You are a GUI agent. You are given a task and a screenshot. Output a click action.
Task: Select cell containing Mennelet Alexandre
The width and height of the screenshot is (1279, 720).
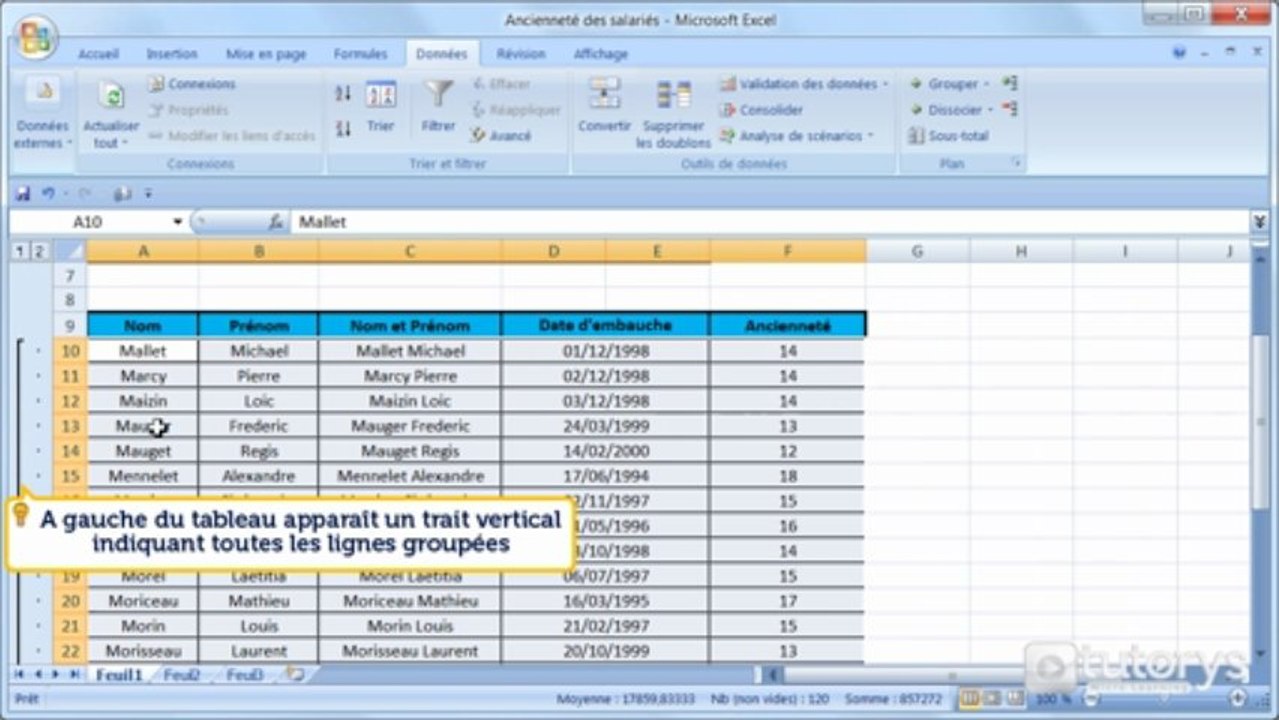tap(410, 476)
